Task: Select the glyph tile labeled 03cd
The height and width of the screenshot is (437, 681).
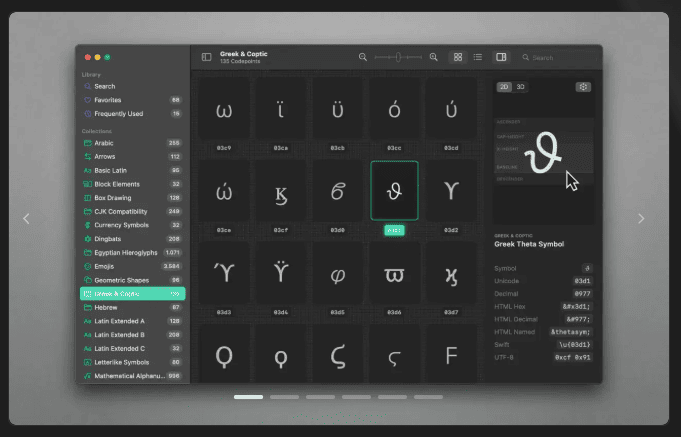Action: [451, 109]
